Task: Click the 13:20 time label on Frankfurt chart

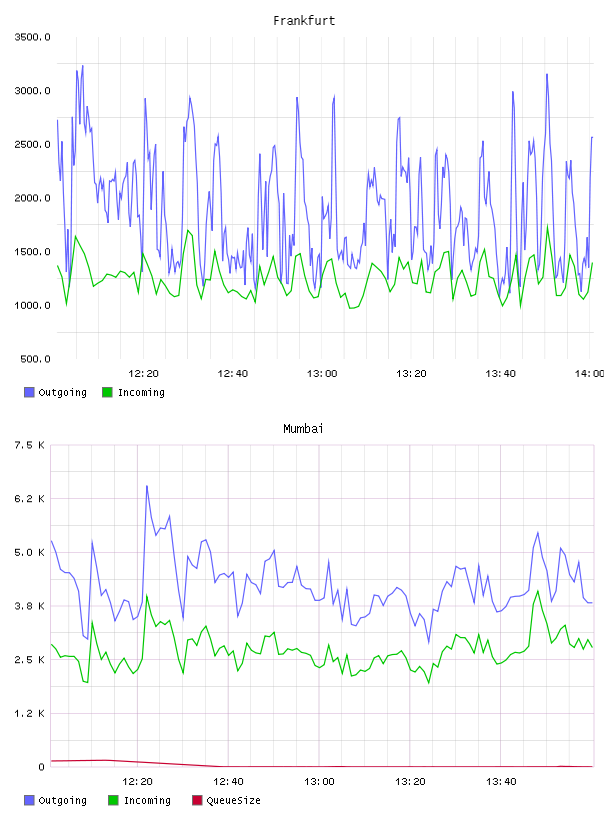Action: click(x=411, y=373)
